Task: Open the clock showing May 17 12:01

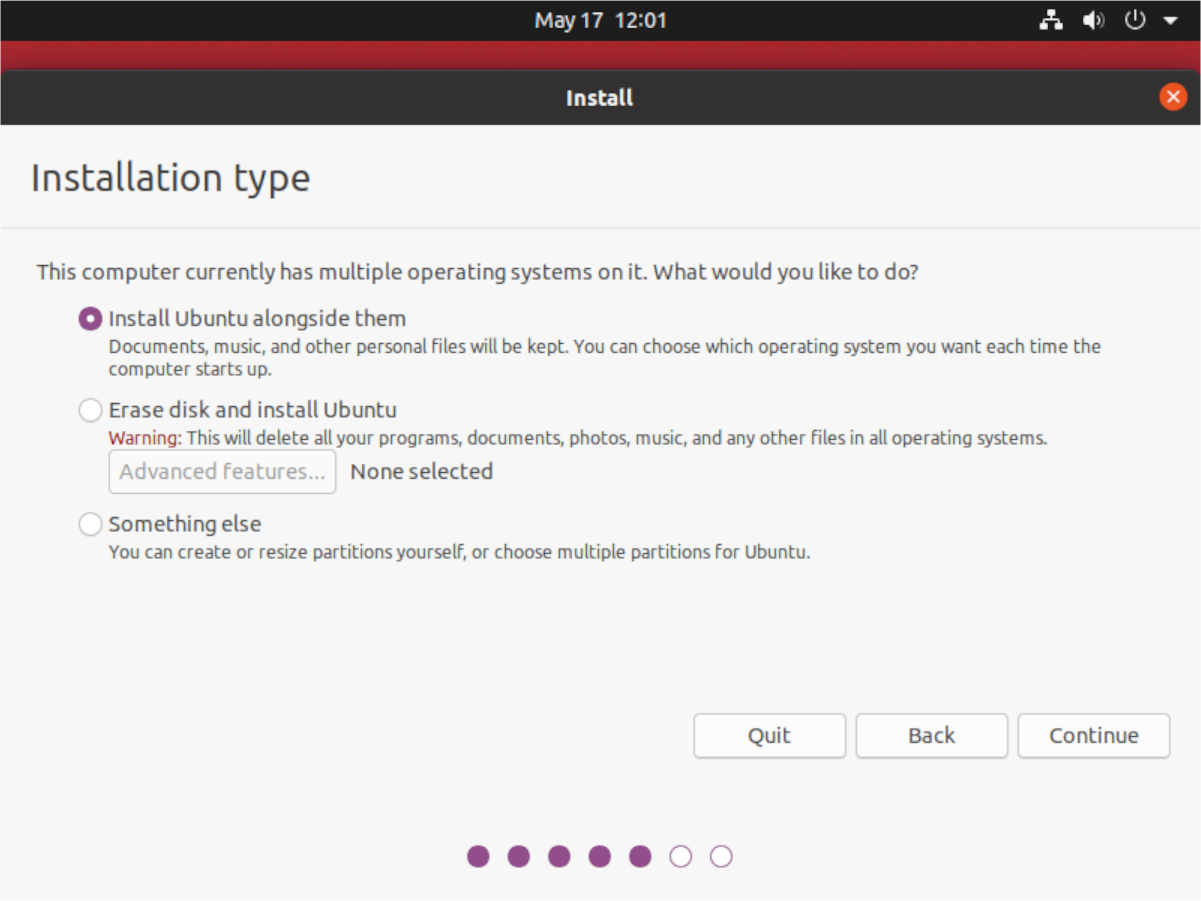Action: point(600,20)
